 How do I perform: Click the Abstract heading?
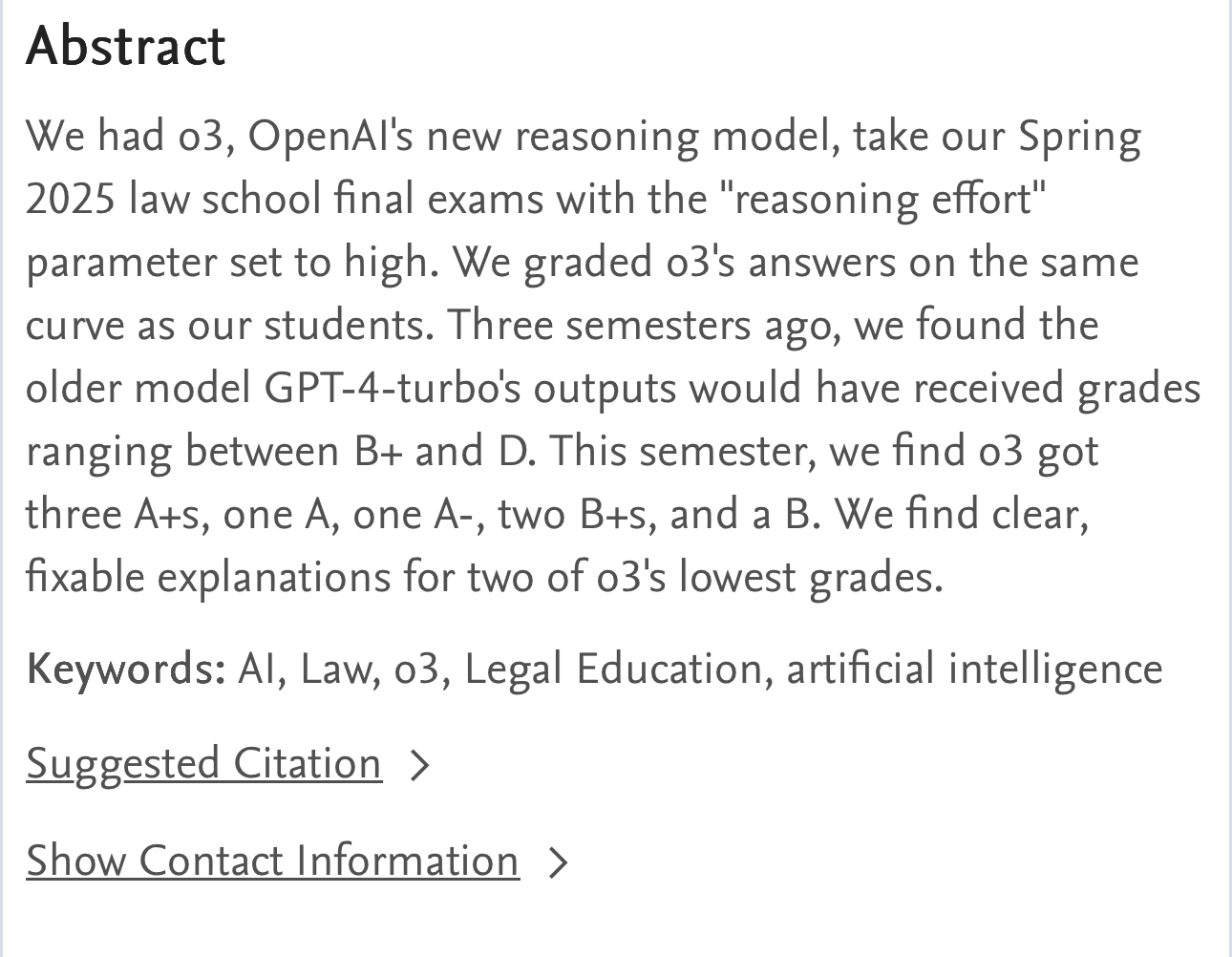125,46
